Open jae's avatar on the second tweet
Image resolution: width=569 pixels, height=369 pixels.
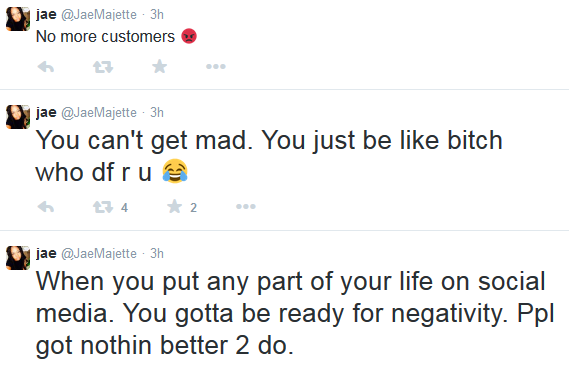[x=18, y=117]
